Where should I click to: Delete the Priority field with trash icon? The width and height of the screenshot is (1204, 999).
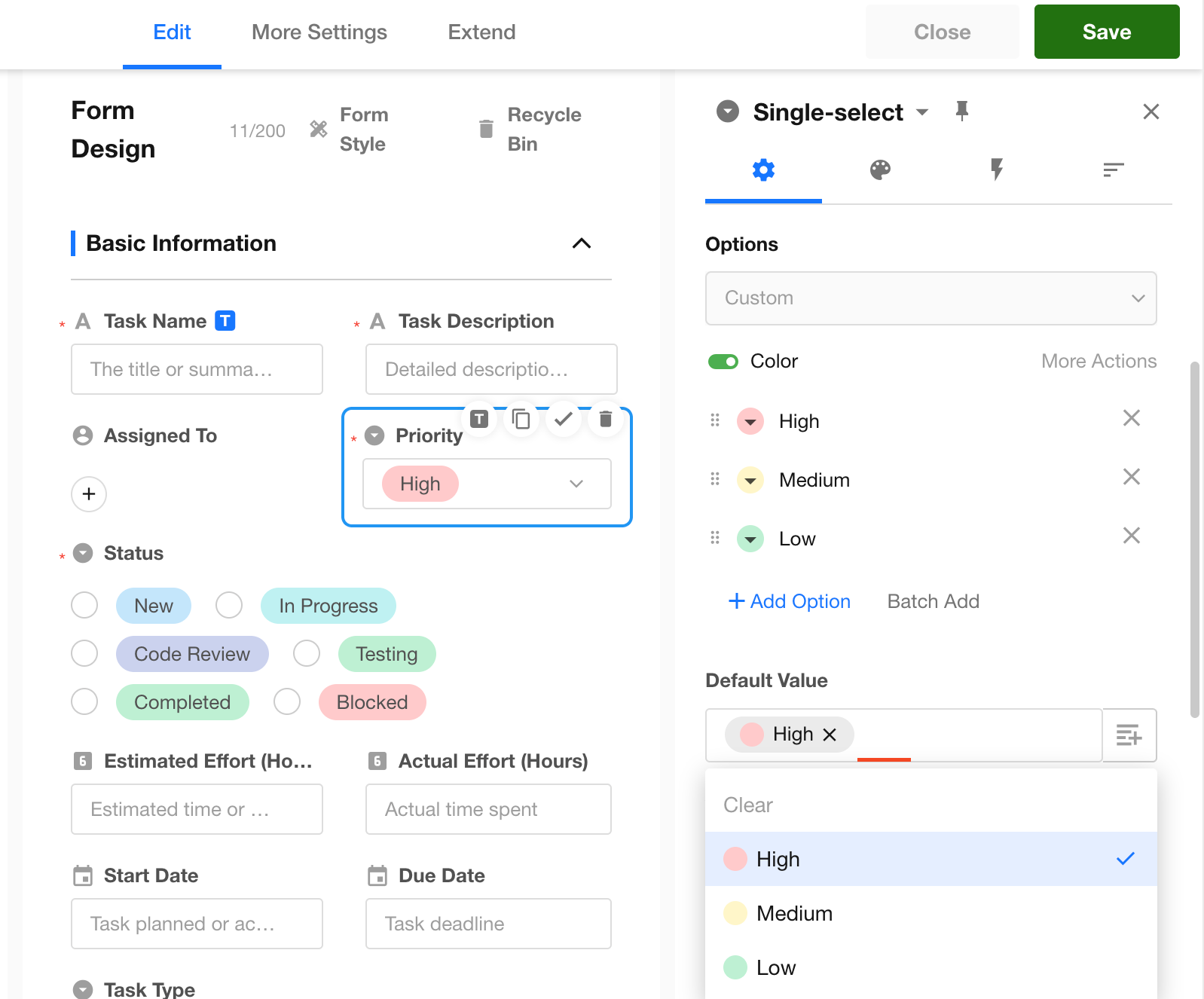605,419
